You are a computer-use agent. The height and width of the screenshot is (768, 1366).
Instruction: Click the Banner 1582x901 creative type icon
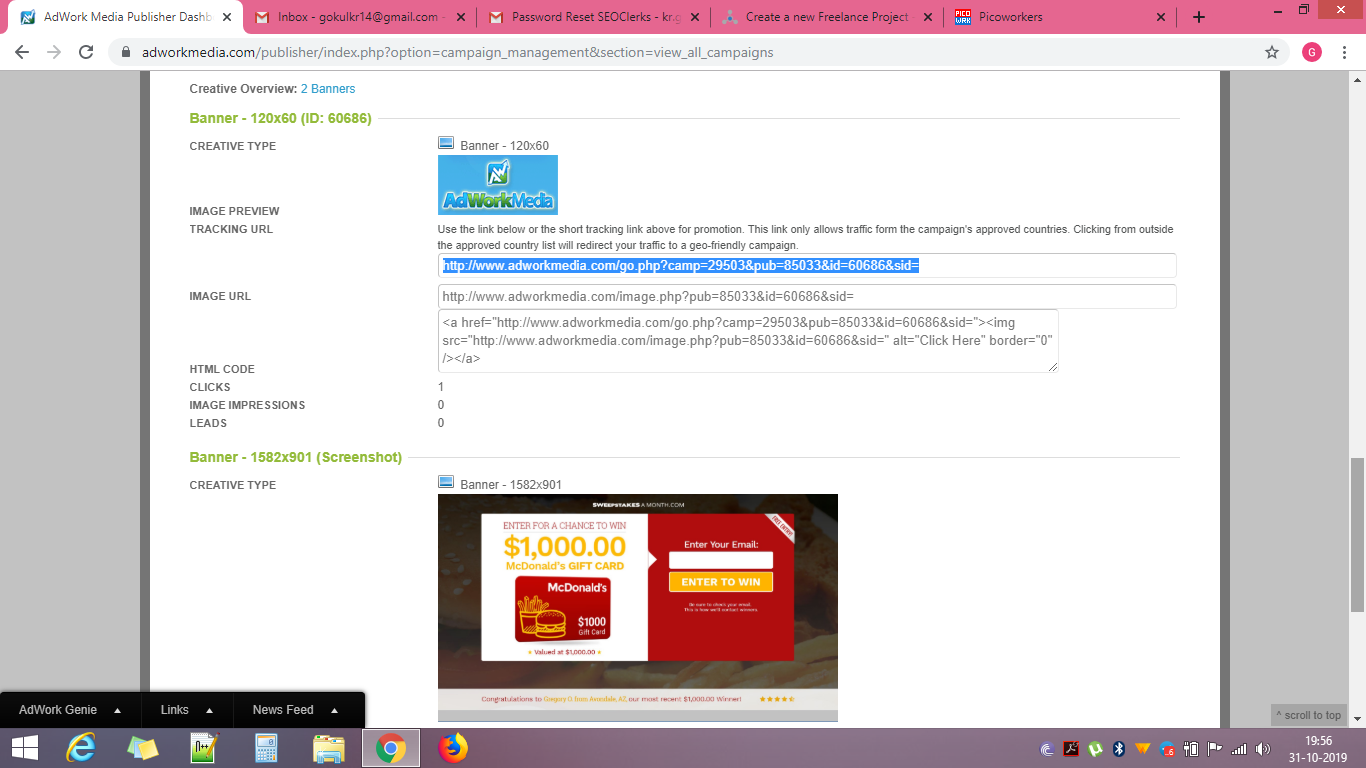coord(446,483)
